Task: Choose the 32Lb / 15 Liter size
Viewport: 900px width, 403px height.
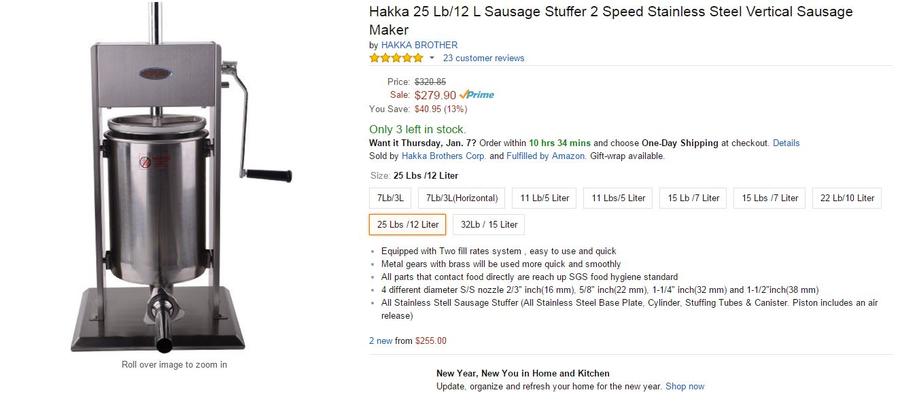Action: pos(489,224)
